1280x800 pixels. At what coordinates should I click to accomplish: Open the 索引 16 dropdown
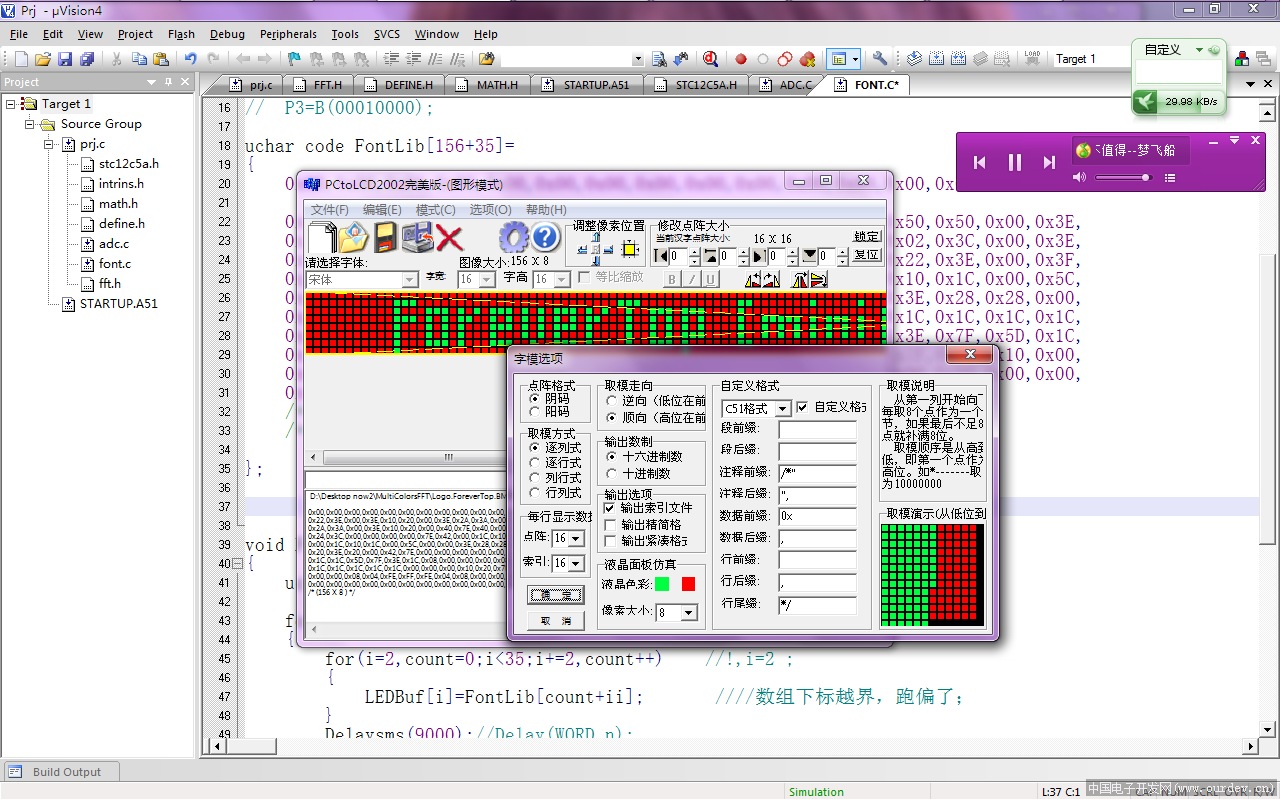[576, 564]
